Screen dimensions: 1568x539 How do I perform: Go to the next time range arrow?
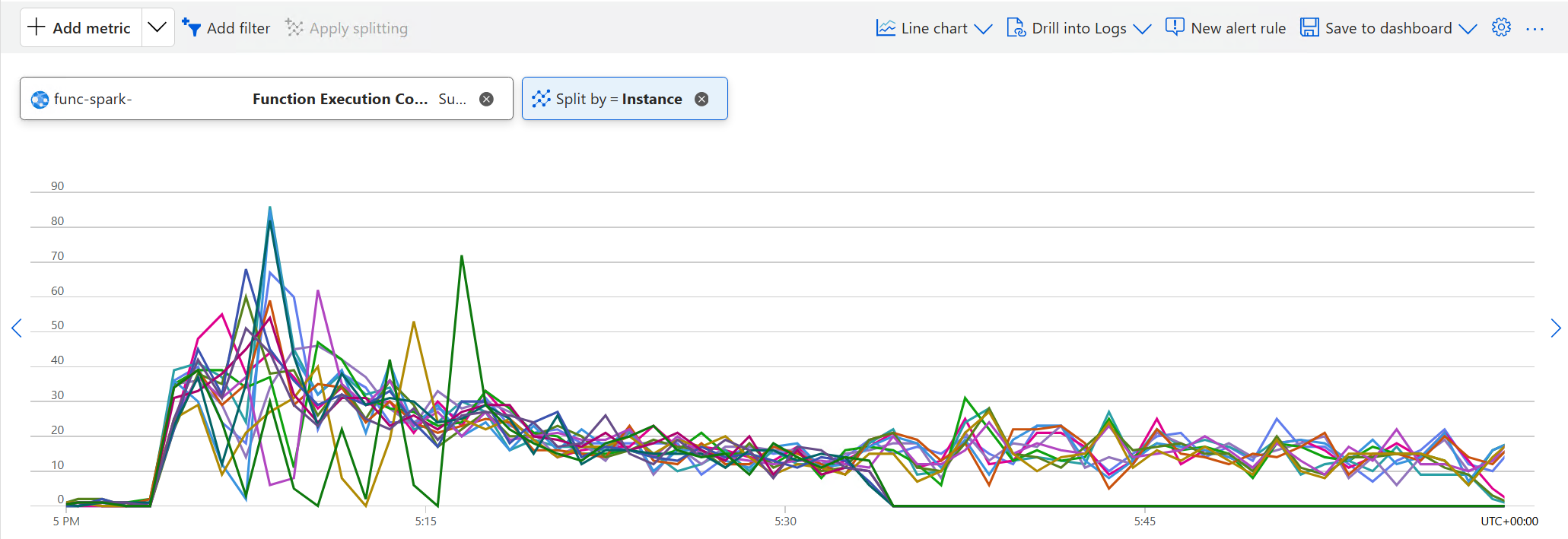[1555, 328]
